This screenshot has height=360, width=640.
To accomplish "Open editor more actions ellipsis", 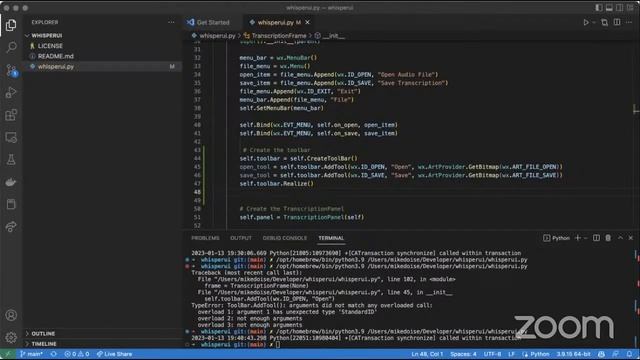I will tap(629, 22).
